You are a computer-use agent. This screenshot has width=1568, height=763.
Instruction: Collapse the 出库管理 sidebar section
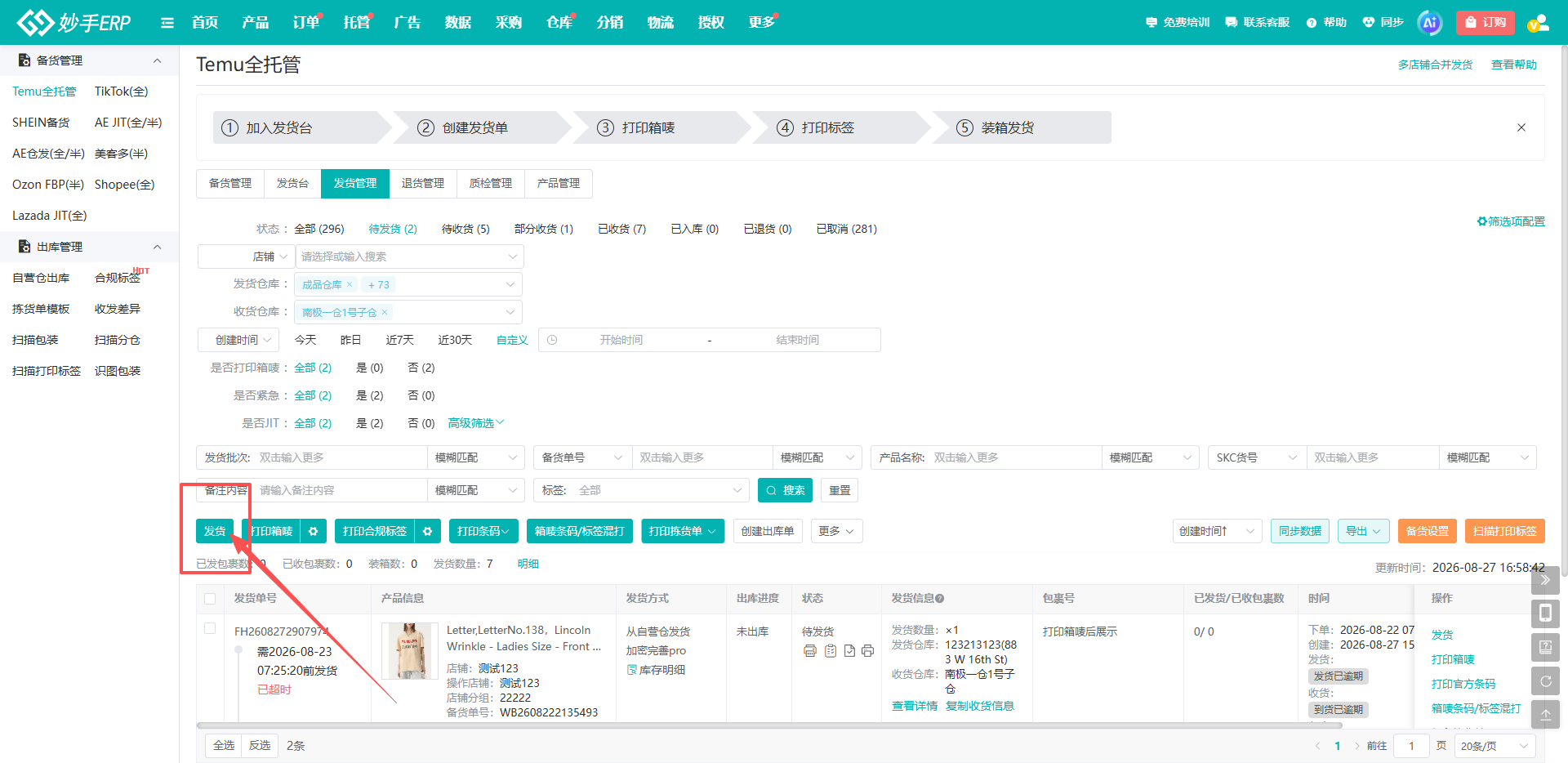tap(158, 247)
